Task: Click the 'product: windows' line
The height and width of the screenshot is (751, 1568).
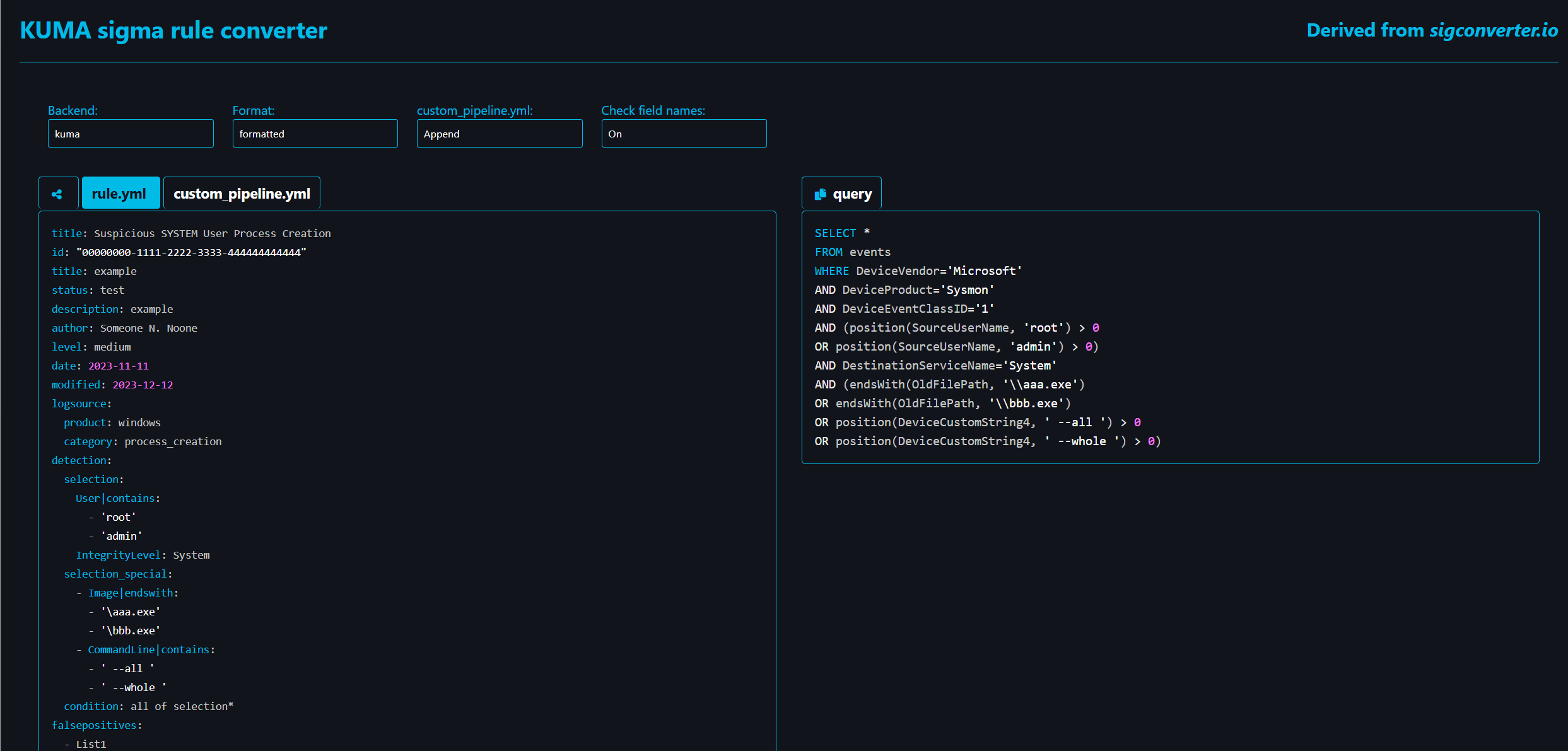Action: pos(112,422)
